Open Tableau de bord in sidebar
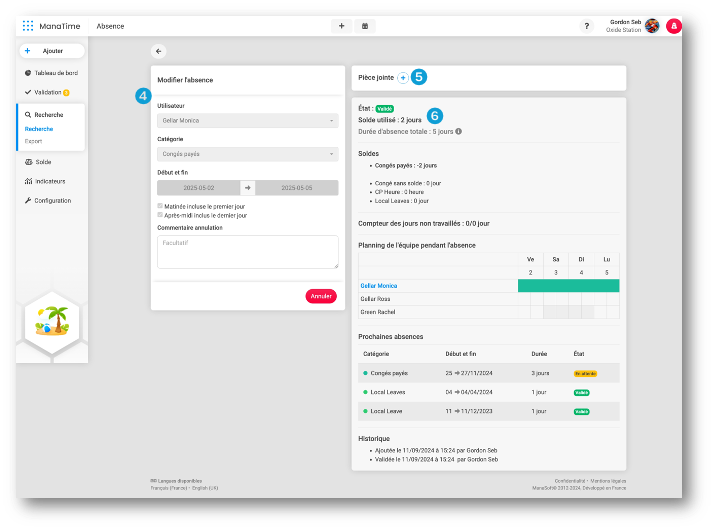 pos(56,73)
